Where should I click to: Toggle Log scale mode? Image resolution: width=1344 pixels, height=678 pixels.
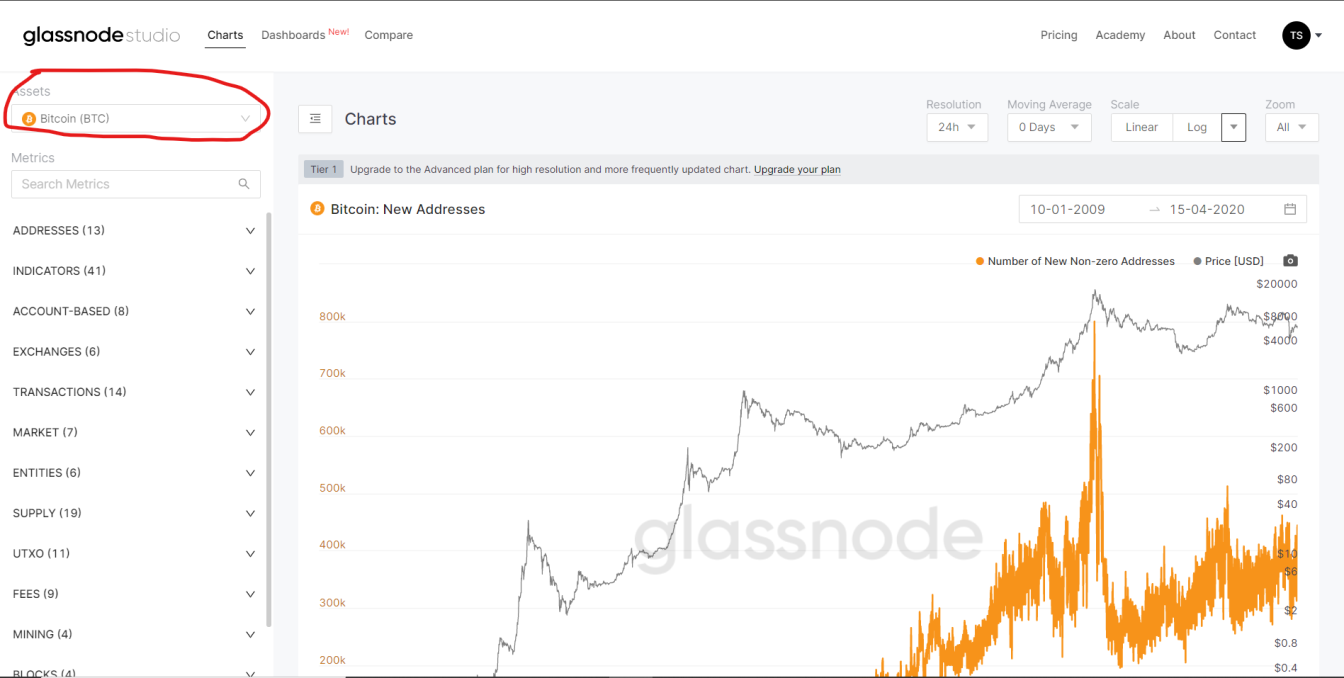1197,127
